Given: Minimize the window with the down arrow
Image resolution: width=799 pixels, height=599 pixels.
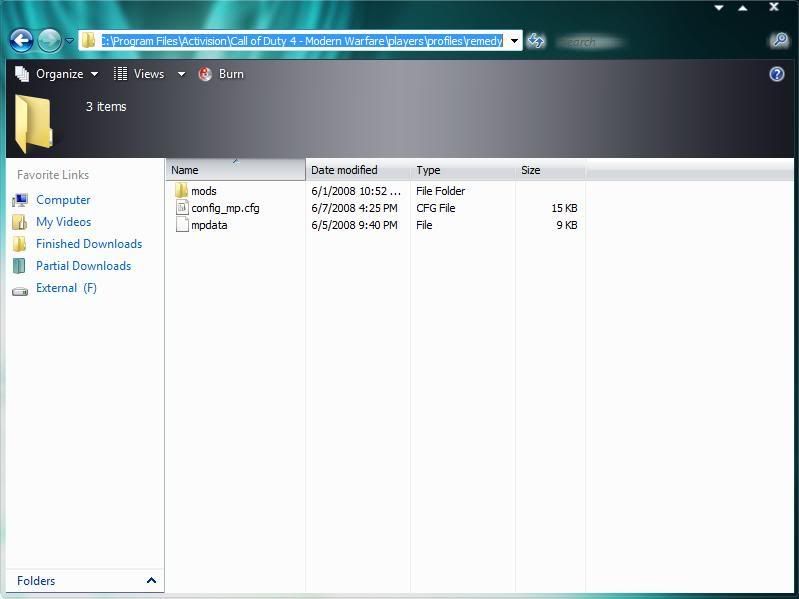Looking at the screenshot, I should click(719, 8).
